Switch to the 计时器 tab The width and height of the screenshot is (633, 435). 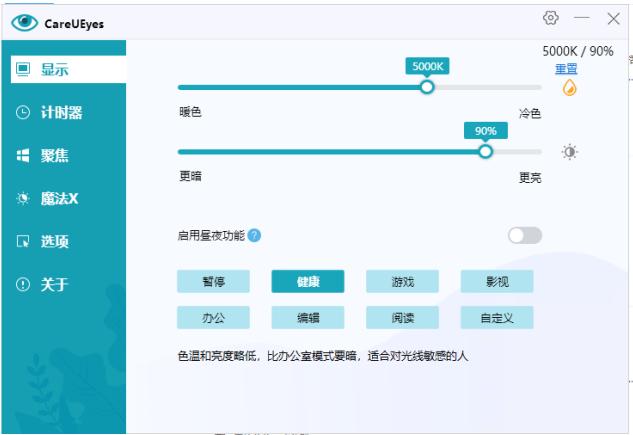64,112
